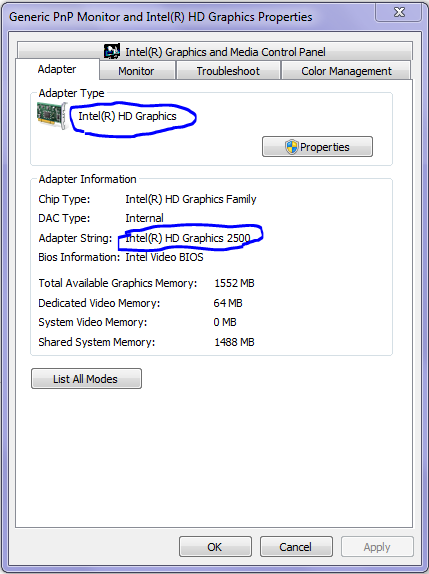Click the dialog title bar text
429x574 pixels.
(x=161, y=17)
